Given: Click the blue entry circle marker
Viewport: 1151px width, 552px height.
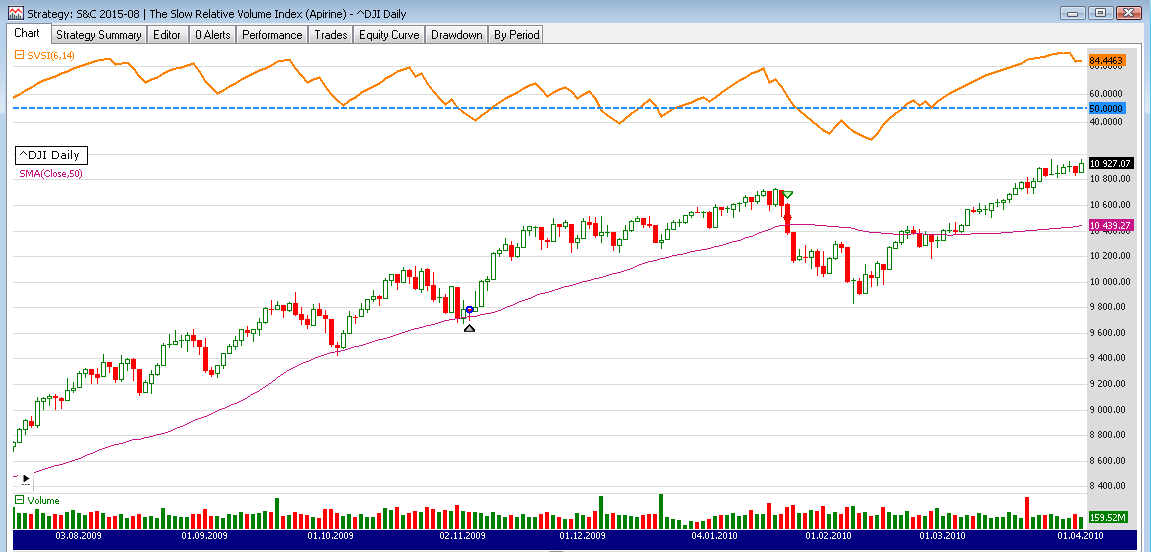Looking at the screenshot, I should coord(470,310).
